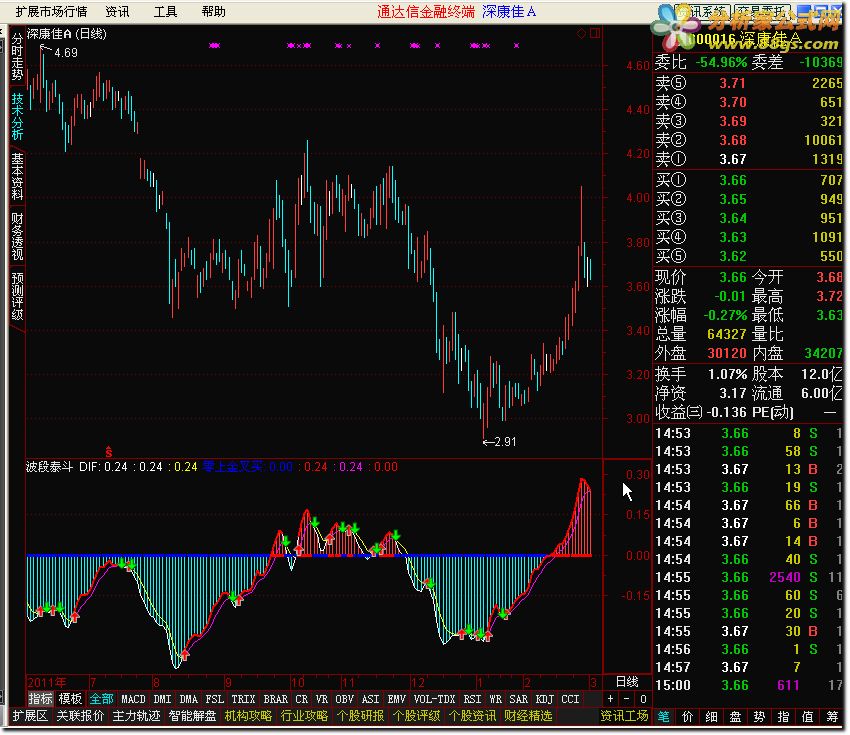
Task: Select the 模板 tab in indicator bar
Action: [70, 699]
